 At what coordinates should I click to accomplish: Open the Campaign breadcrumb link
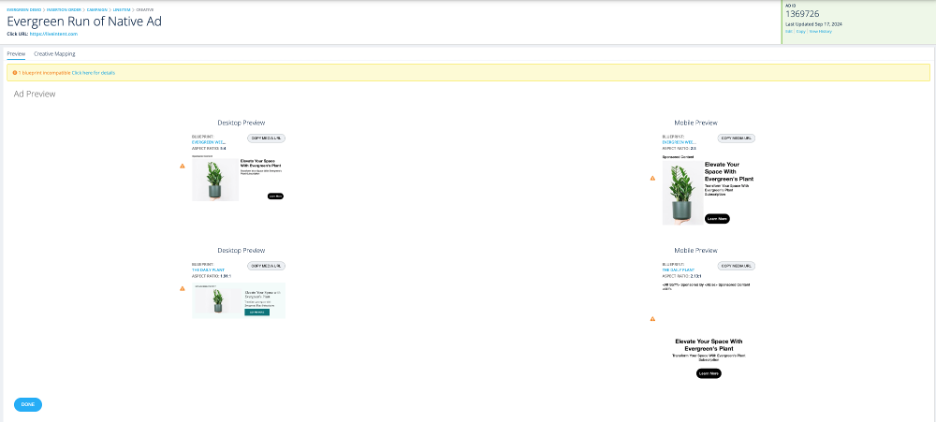[x=96, y=10]
